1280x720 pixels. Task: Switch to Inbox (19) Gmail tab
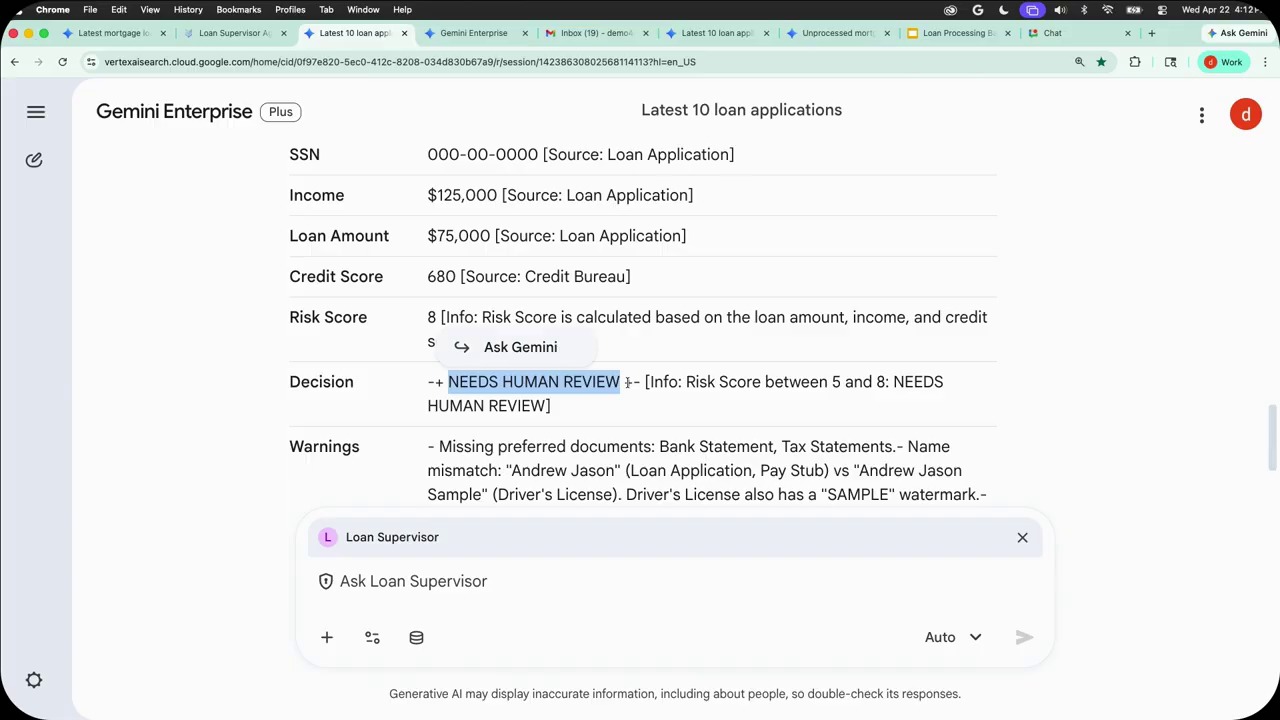[x=595, y=33]
